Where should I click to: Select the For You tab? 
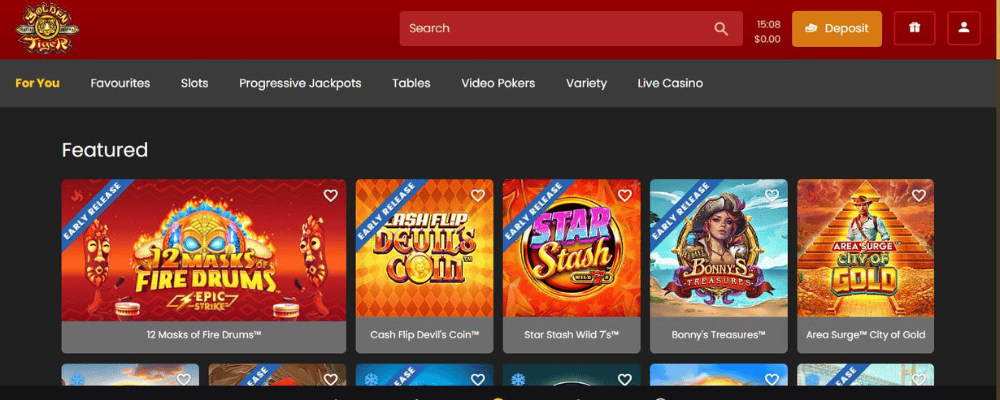point(38,83)
